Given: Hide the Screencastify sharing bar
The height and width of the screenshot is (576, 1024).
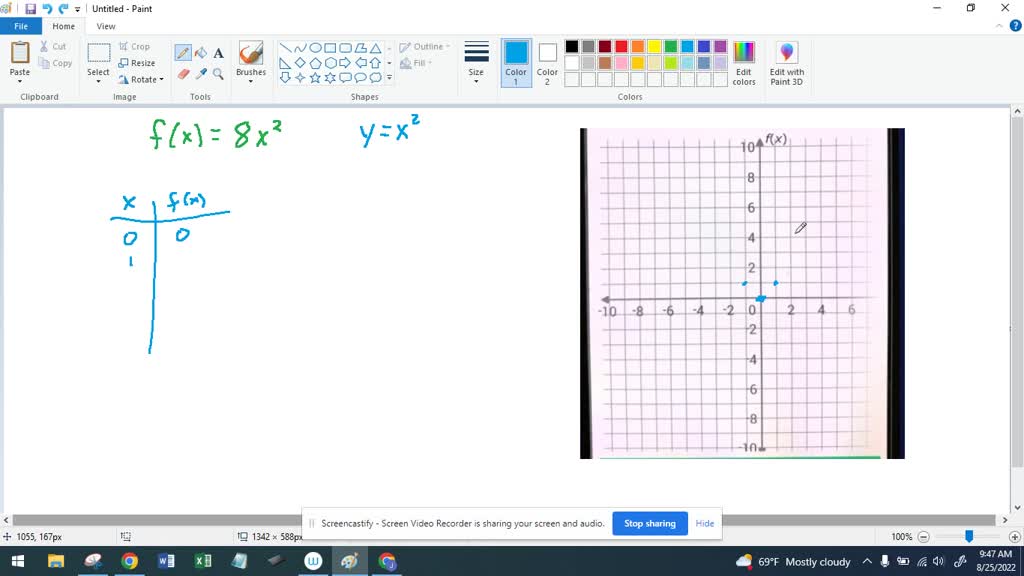Looking at the screenshot, I should (704, 523).
